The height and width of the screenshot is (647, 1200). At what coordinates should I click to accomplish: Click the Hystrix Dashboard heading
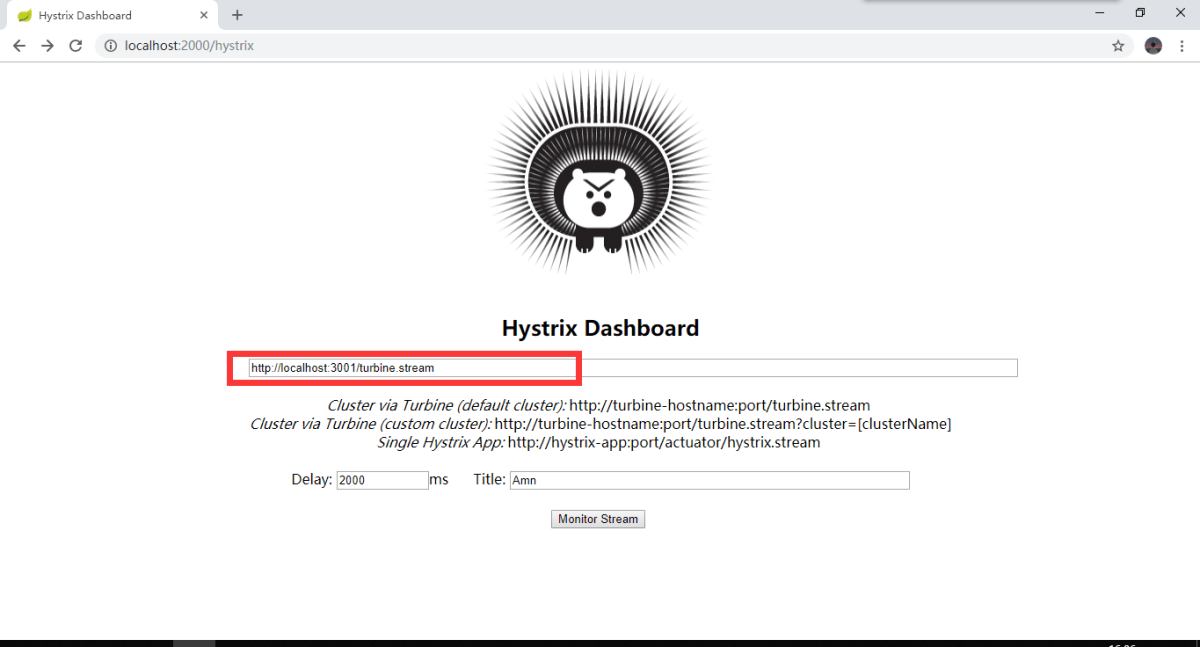(x=600, y=328)
